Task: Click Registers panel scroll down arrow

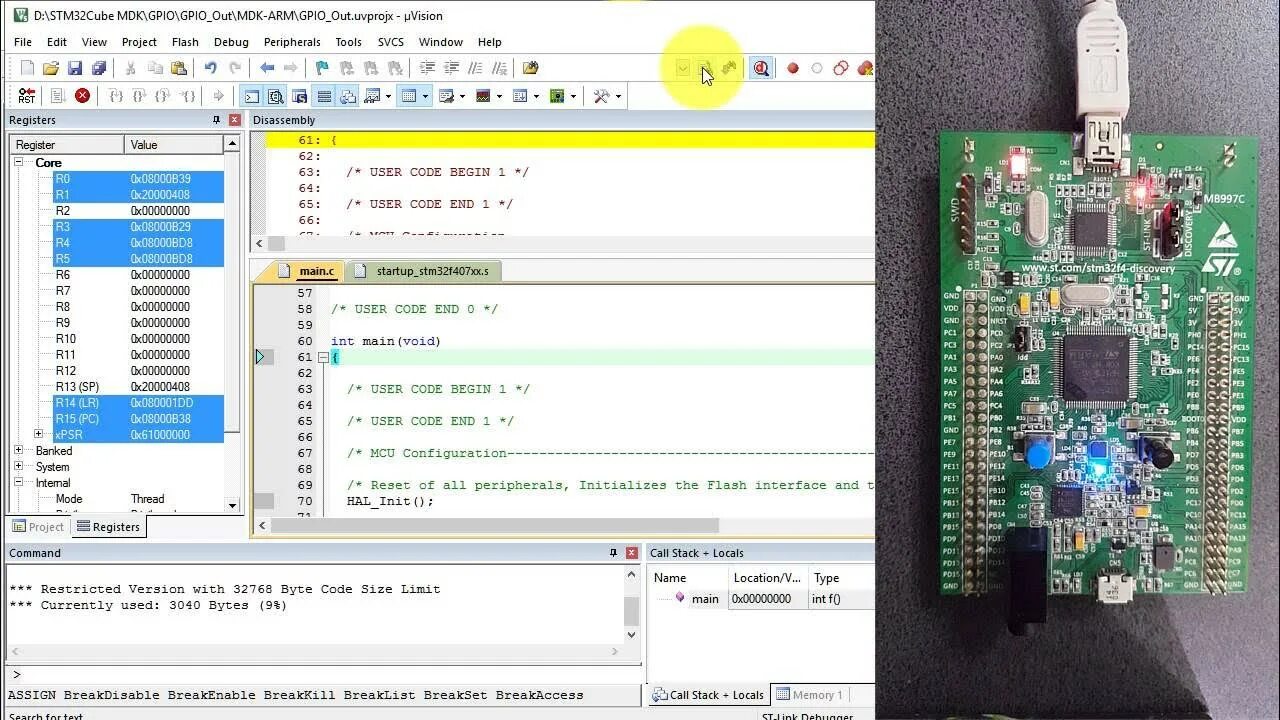Action: tap(232, 505)
